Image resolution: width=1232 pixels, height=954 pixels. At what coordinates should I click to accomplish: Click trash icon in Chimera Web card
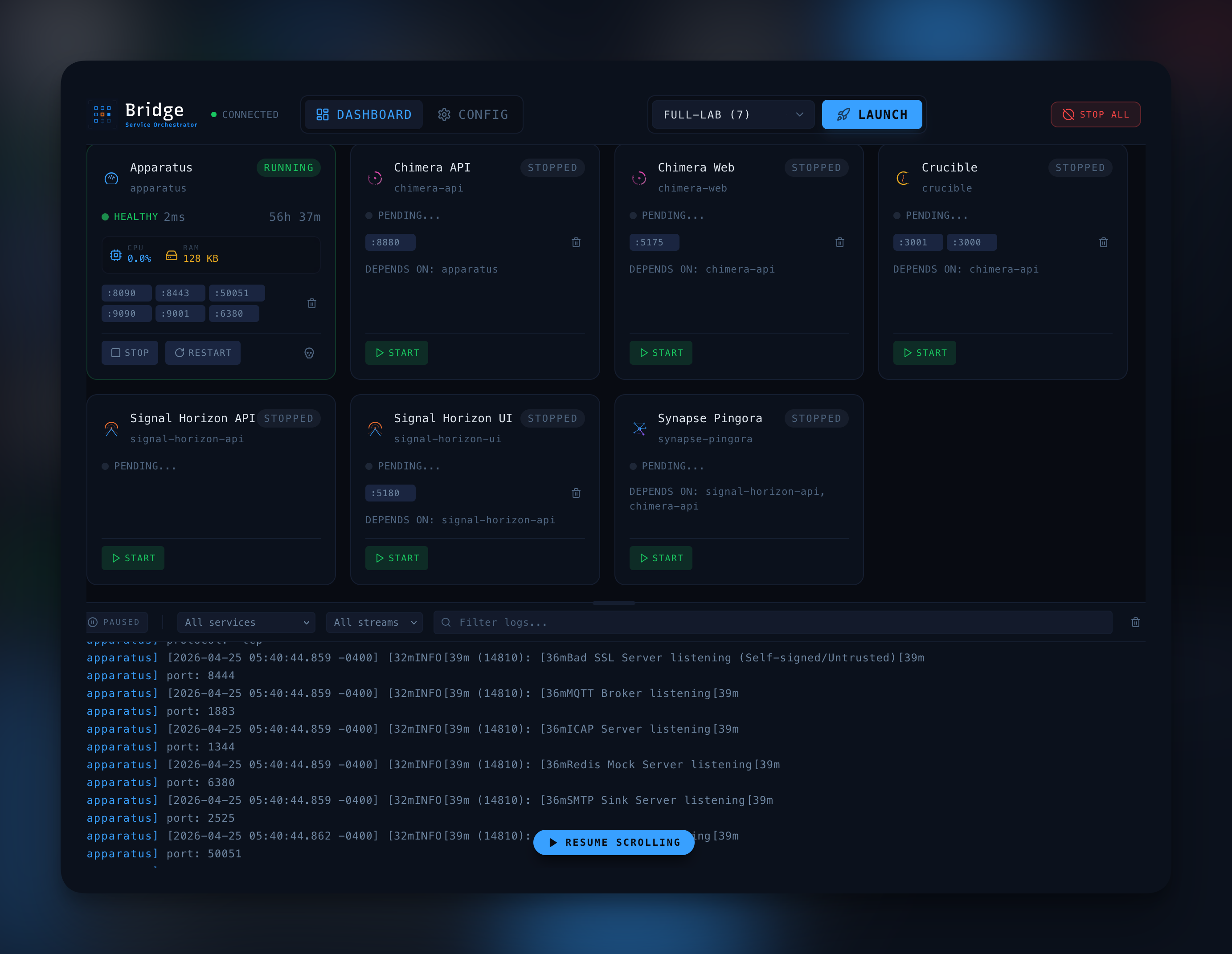[x=840, y=242]
